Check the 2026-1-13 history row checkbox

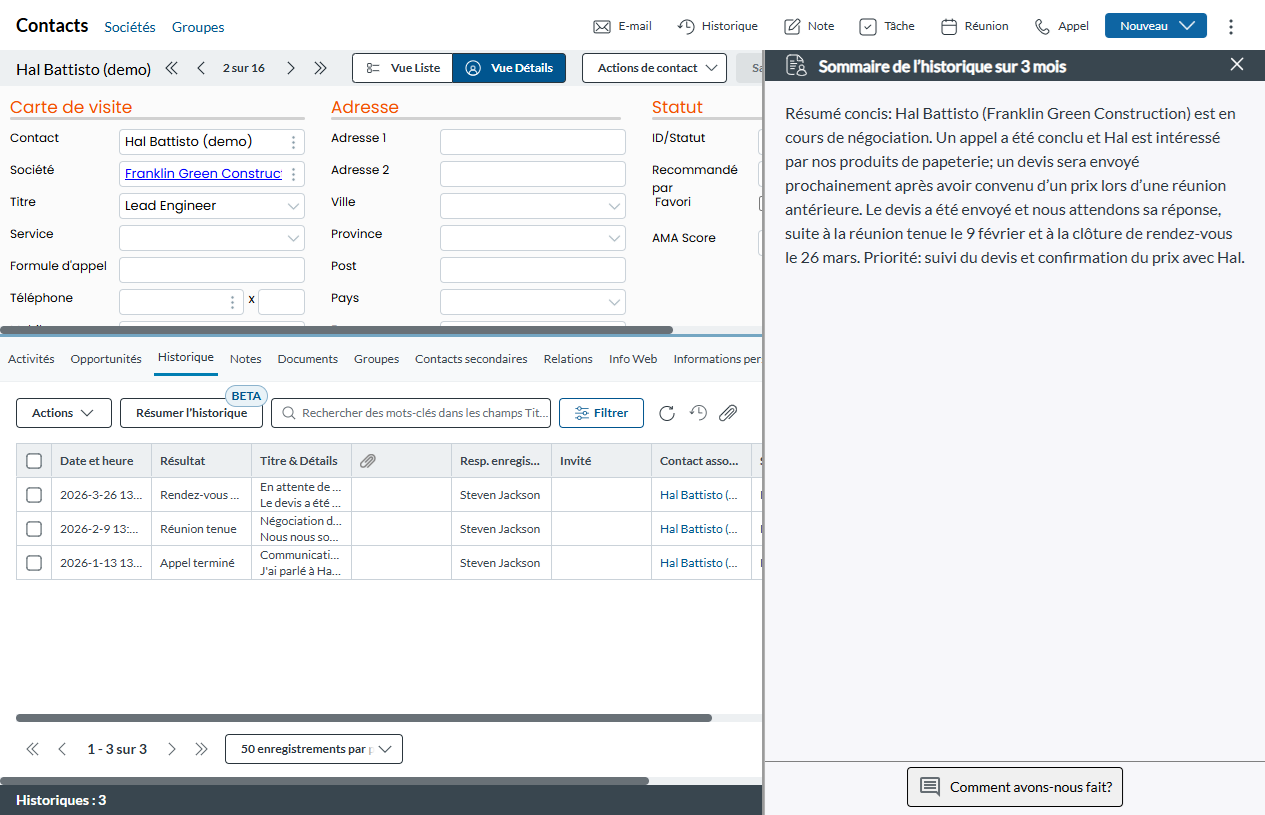(34, 563)
